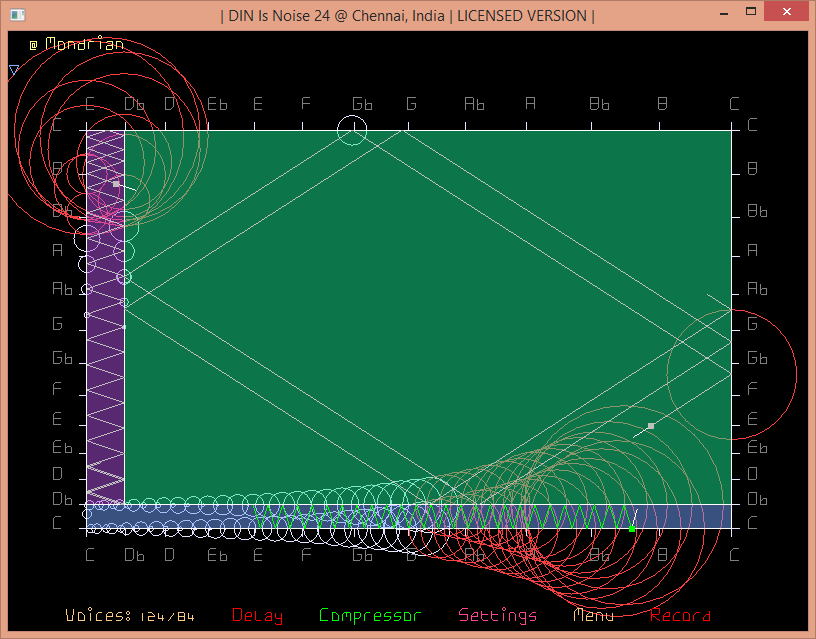Toggle Record to start recording

click(x=680, y=616)
